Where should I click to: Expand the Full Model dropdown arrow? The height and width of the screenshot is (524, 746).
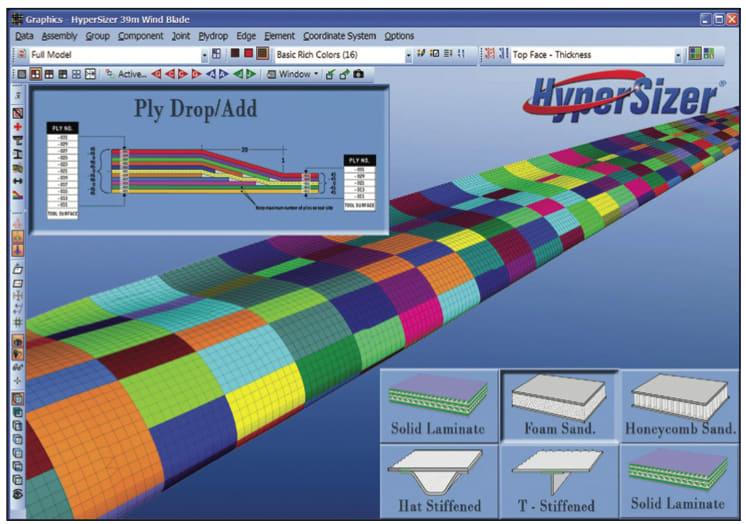pyautogui.click(x=204, y=55)
